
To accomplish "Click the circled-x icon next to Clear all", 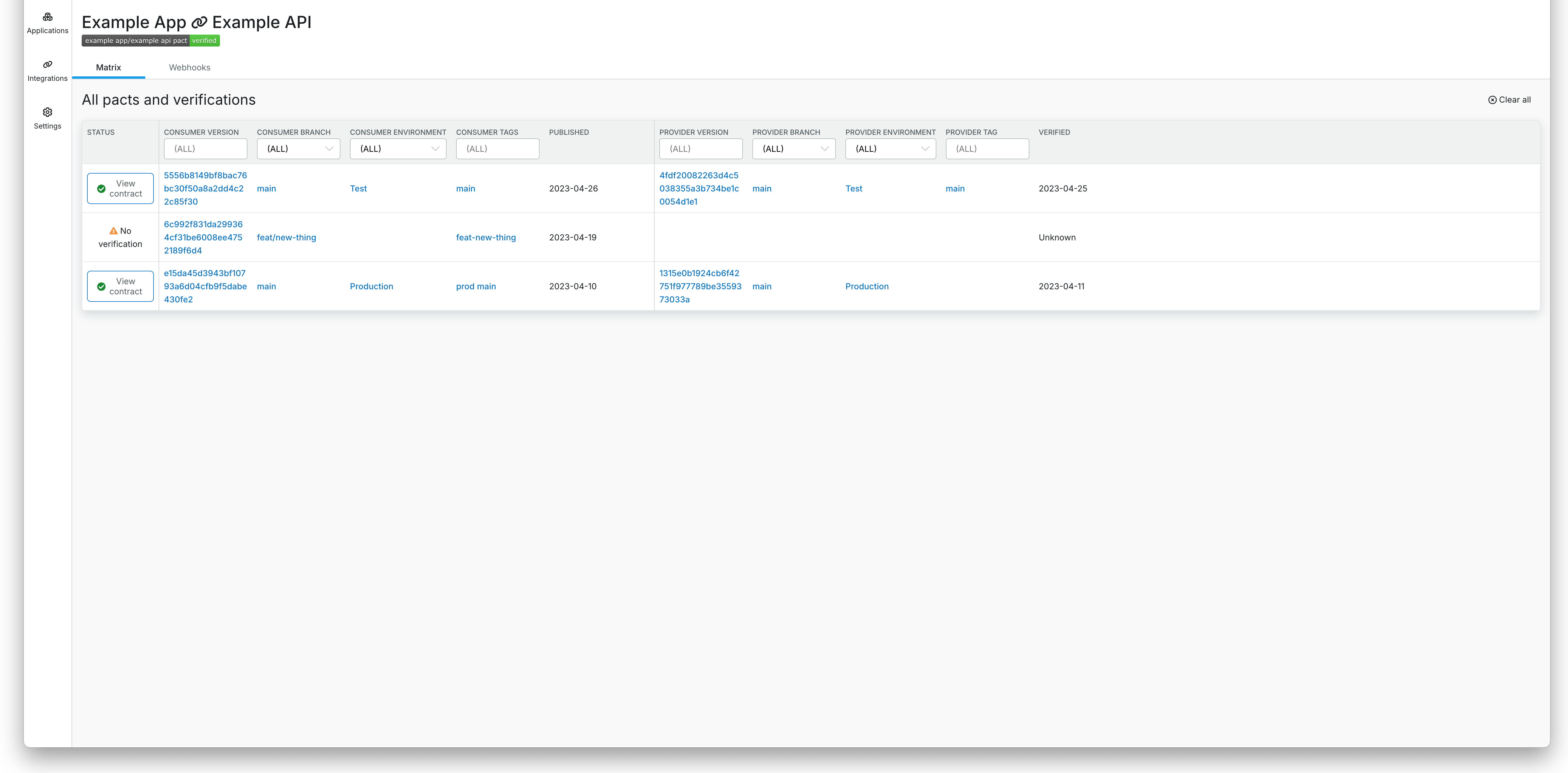I will (1493, 99).
